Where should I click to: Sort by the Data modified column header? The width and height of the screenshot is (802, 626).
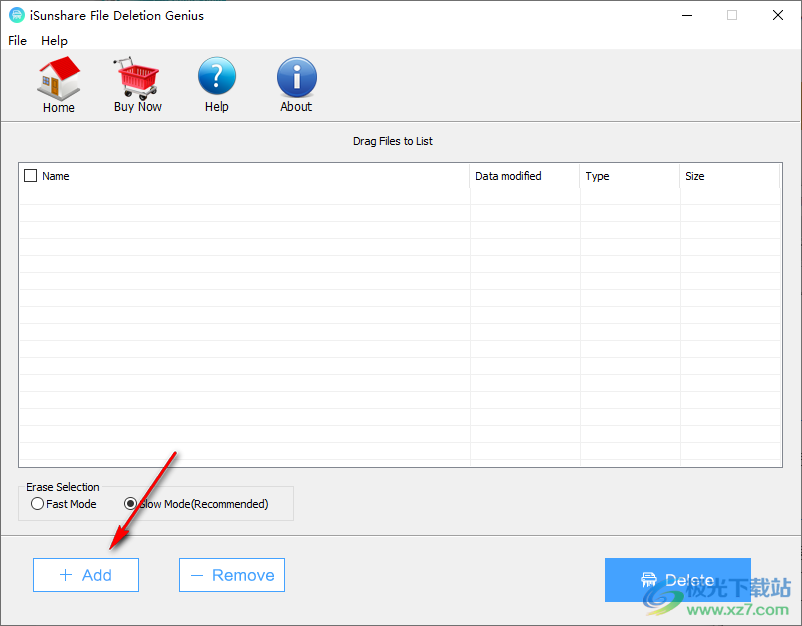[524, 176]
